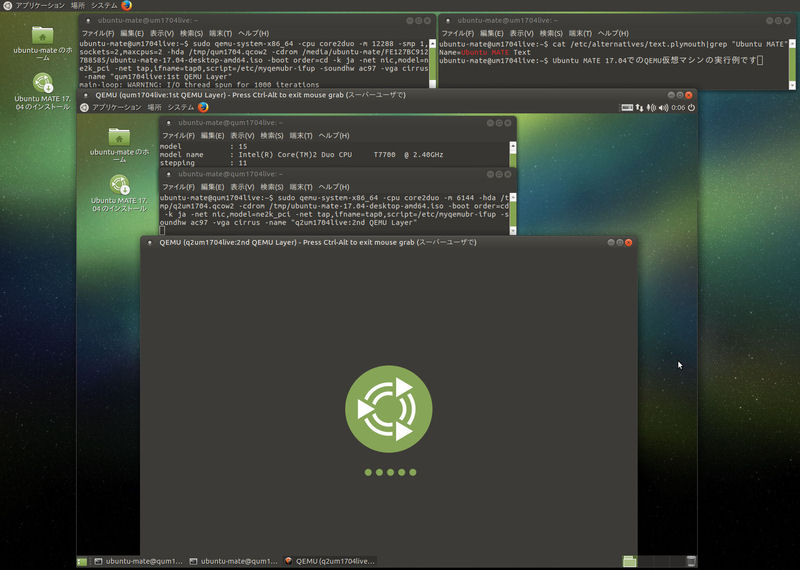Image resolution: width=800 pixels, height=570 pixels.
Task: Click the show desktop icon in the guest bottom panel
Action: 82,561
